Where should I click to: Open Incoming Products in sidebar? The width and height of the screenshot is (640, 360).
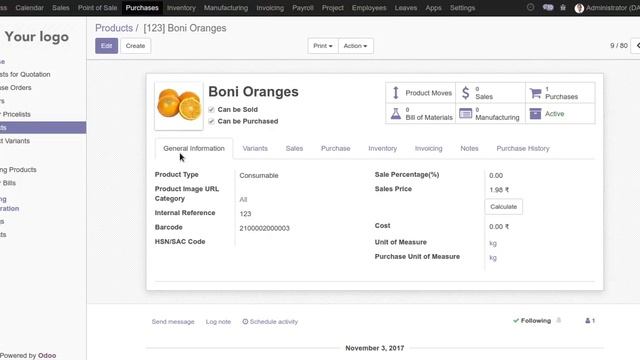click(x=18, y=169)
